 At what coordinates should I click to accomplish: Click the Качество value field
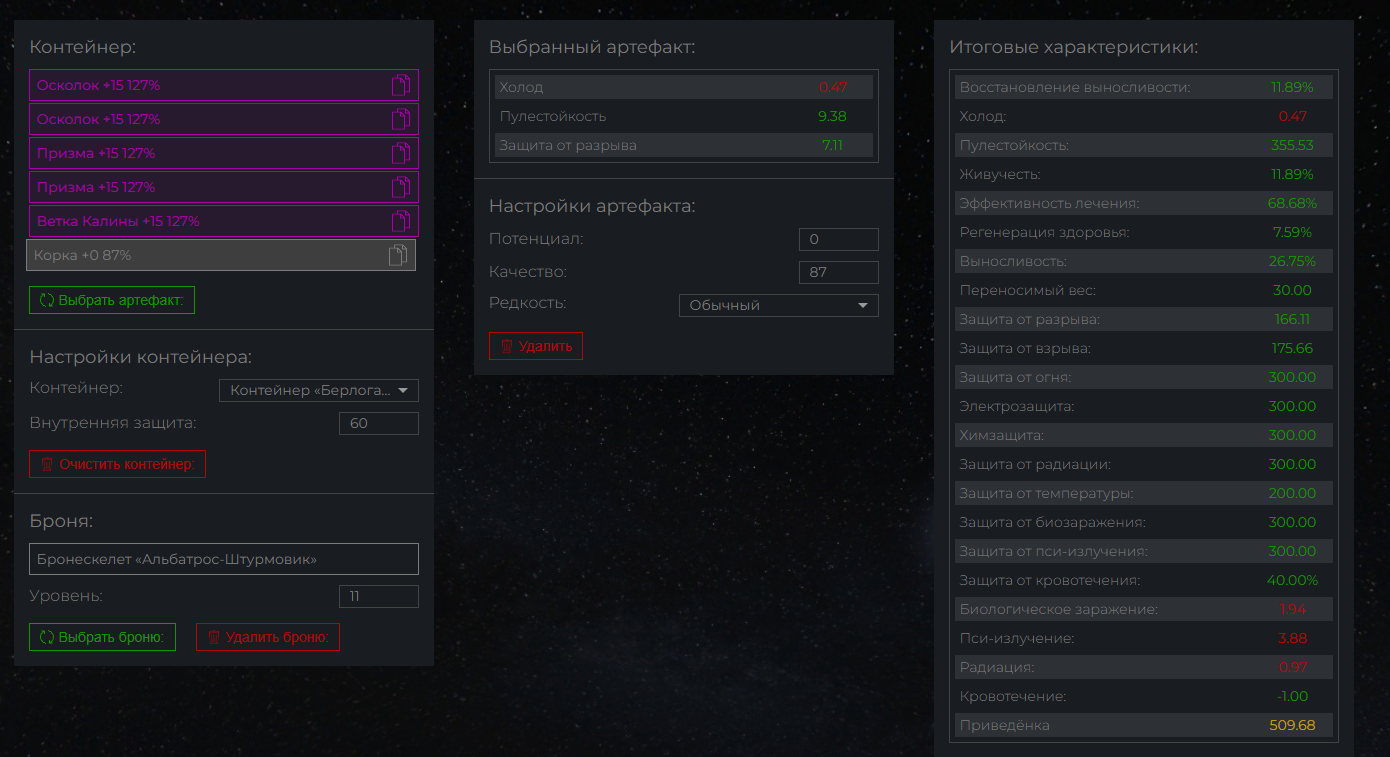[x=838, y=272]
